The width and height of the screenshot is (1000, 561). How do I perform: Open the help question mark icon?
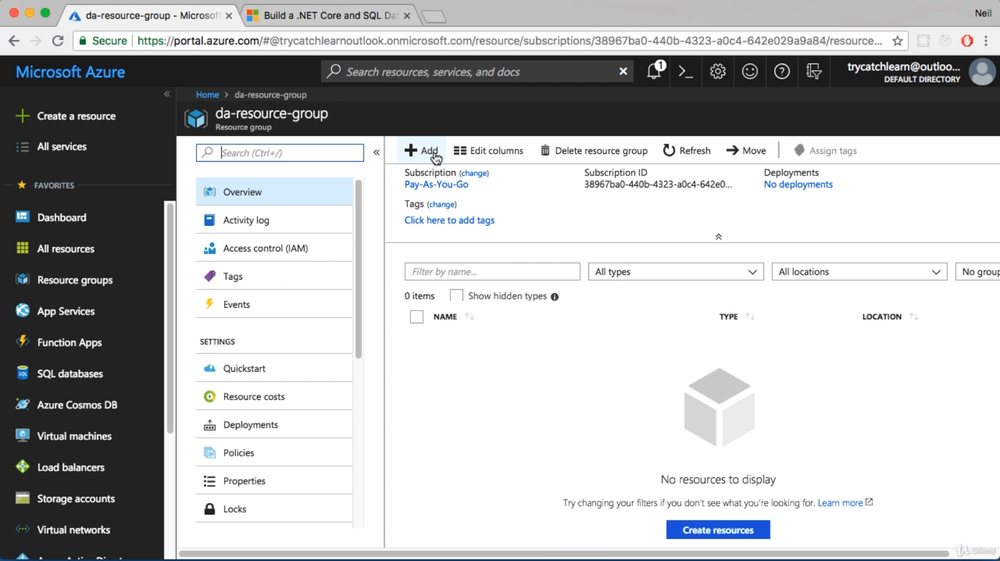pyautogui.click(x=782, y=71)
